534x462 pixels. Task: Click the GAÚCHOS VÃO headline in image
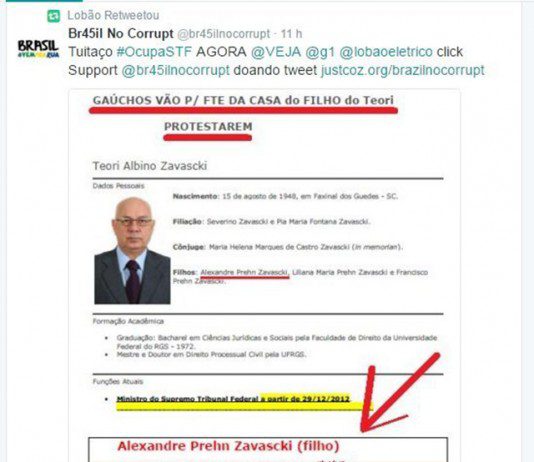[x=243, y=100]
